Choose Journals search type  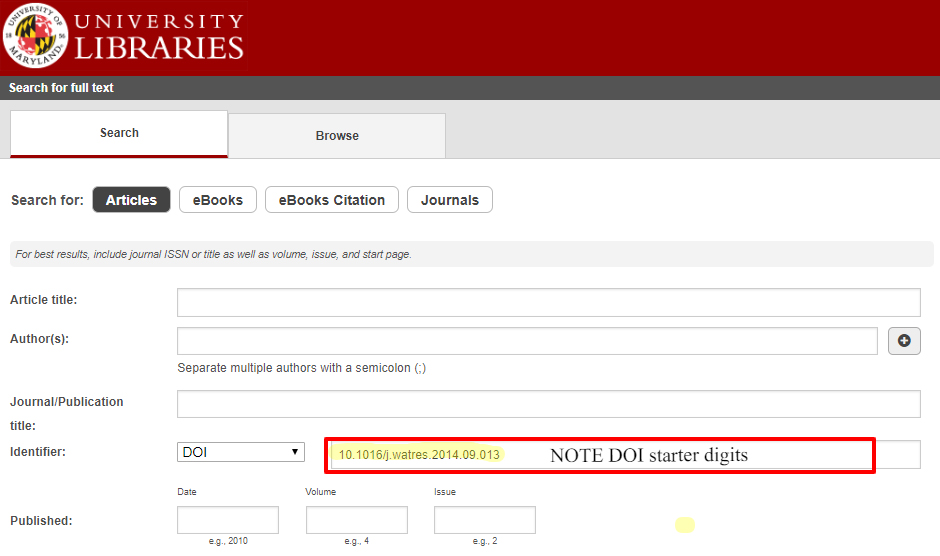coord(450,200)
